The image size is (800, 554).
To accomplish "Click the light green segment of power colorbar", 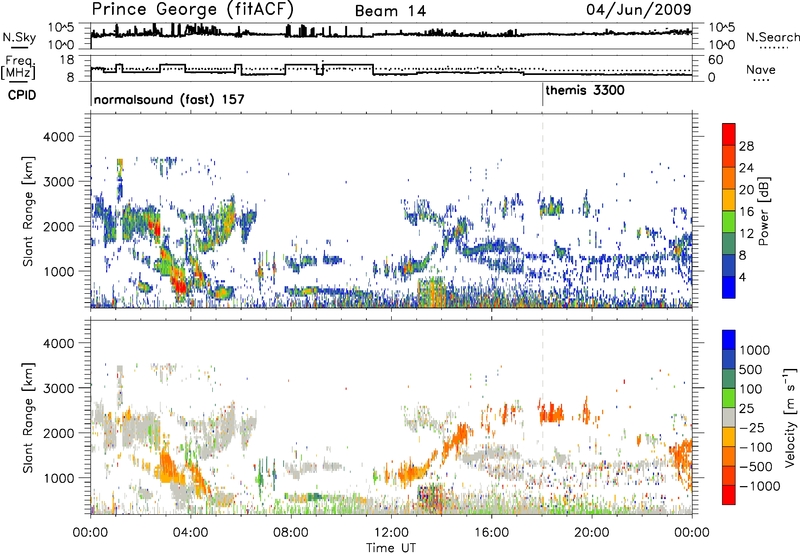I will tap(729, 222).
